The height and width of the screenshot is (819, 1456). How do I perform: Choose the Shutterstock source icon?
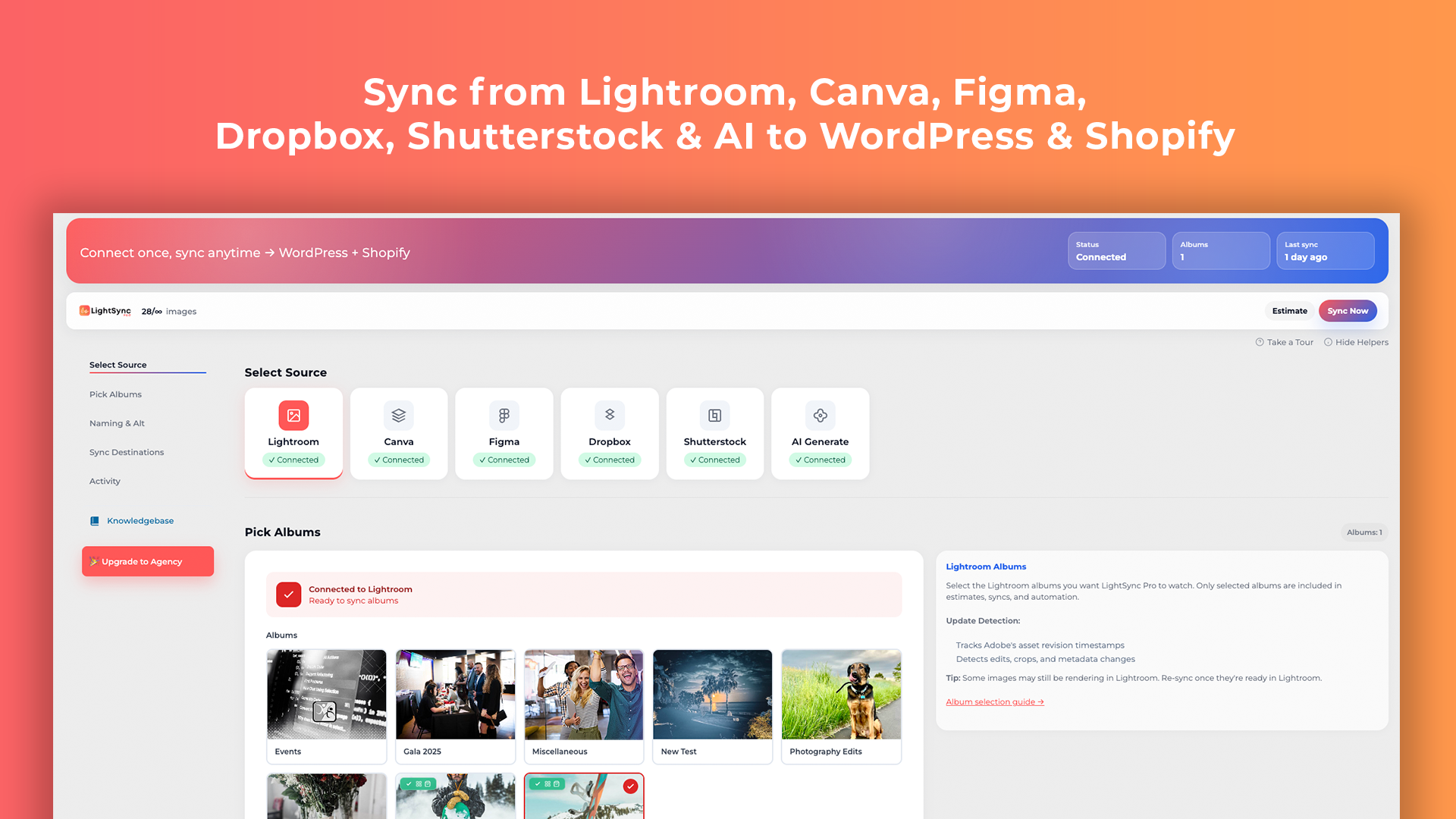tap(715, 416)
